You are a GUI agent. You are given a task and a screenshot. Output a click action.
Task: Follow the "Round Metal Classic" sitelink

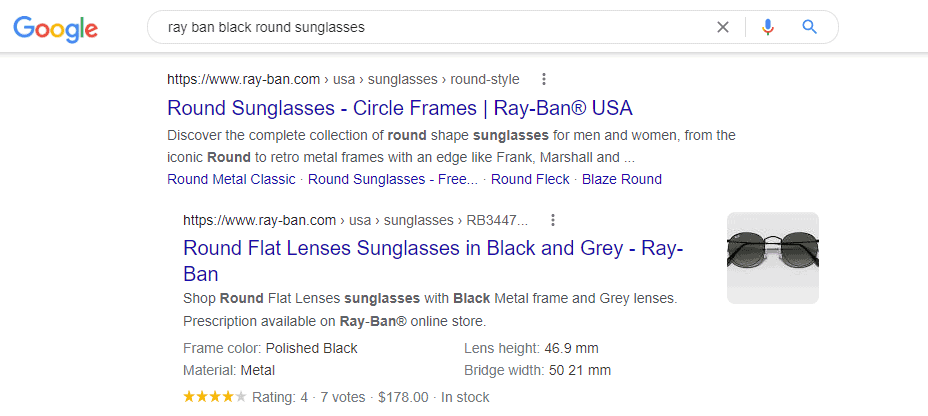(231, 179)
